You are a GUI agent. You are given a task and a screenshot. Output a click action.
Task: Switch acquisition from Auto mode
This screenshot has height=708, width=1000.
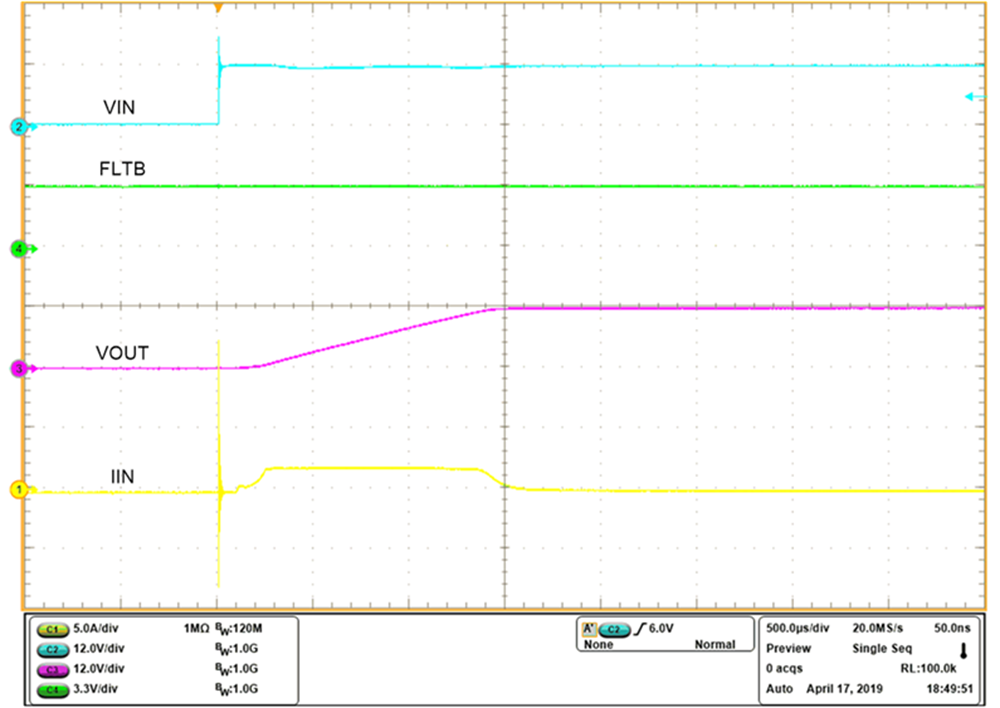point(779,688)
